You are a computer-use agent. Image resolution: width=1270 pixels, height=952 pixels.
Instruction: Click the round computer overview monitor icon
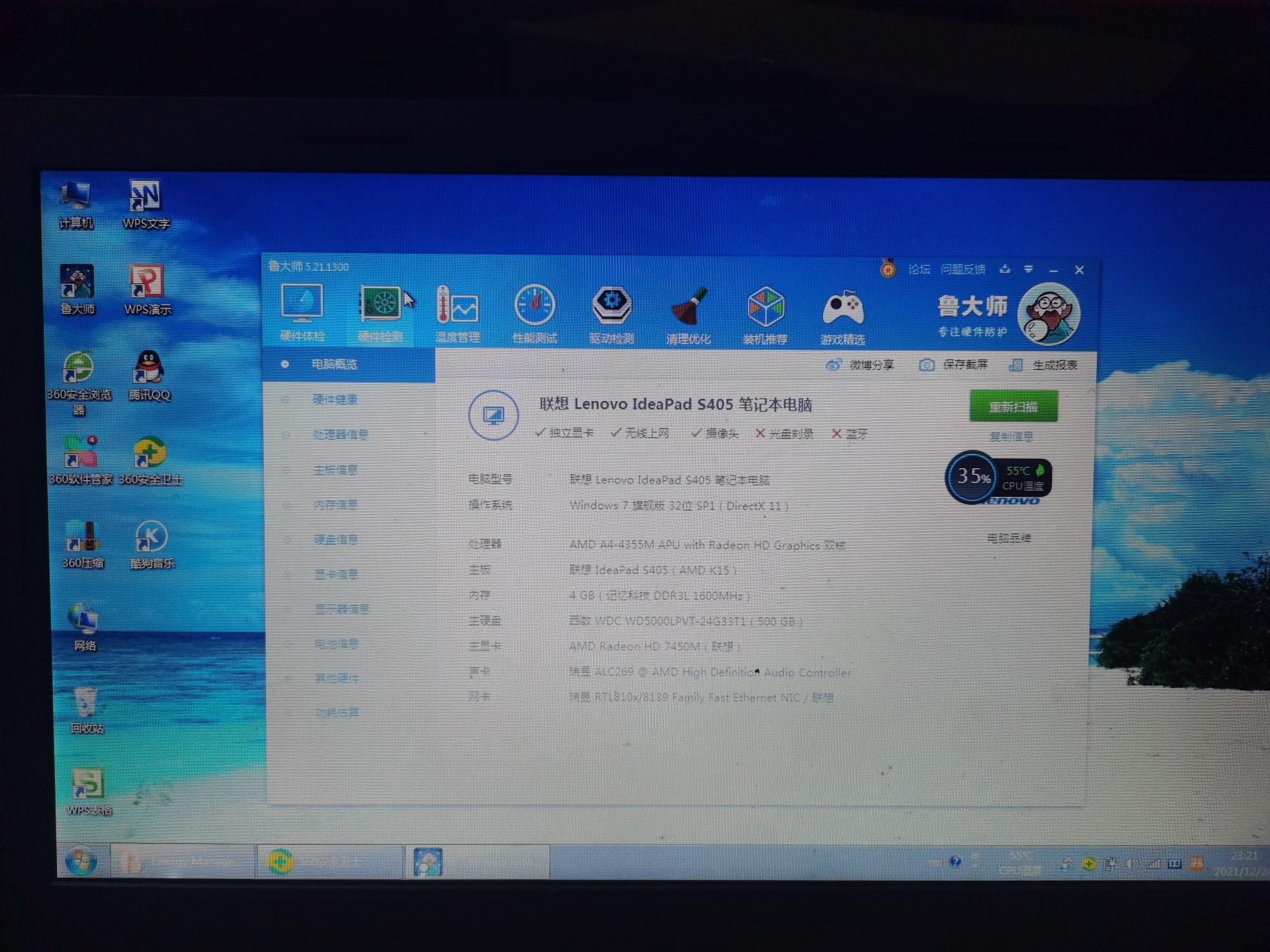493,415
